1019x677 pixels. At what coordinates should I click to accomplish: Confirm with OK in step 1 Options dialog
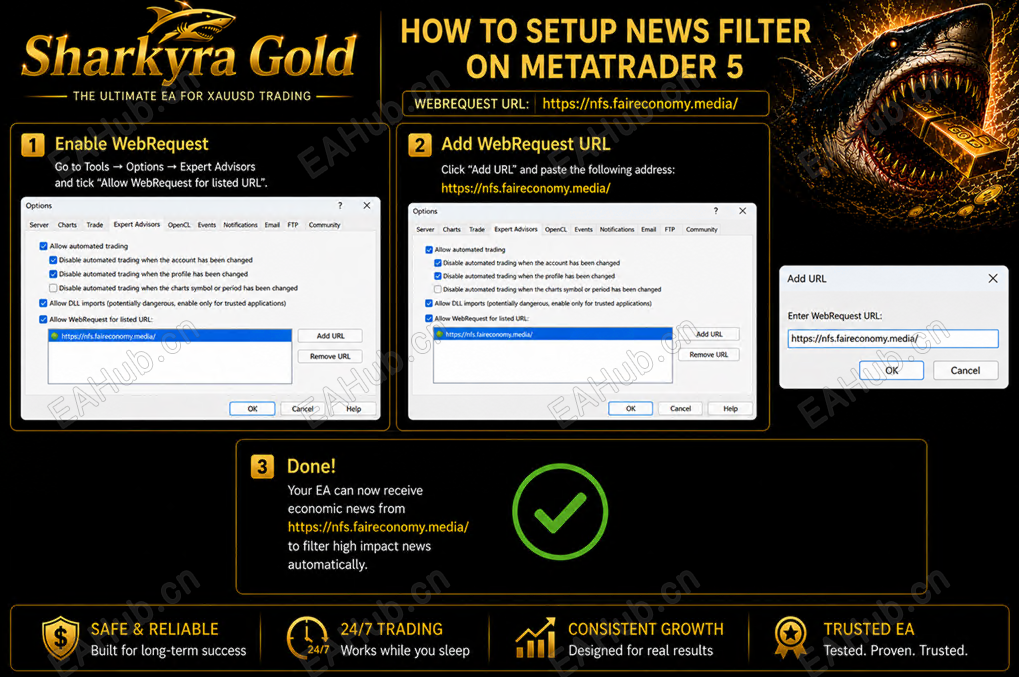click(252, 409)
